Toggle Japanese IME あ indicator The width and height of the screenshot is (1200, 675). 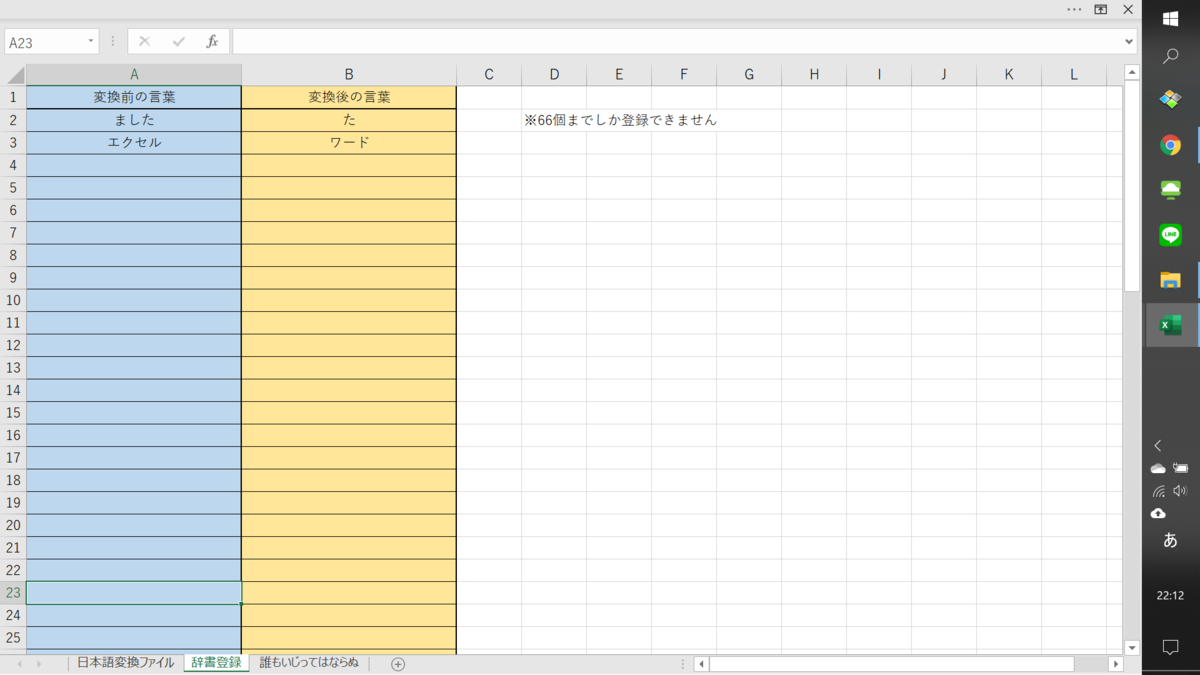tap(1171, 540)
